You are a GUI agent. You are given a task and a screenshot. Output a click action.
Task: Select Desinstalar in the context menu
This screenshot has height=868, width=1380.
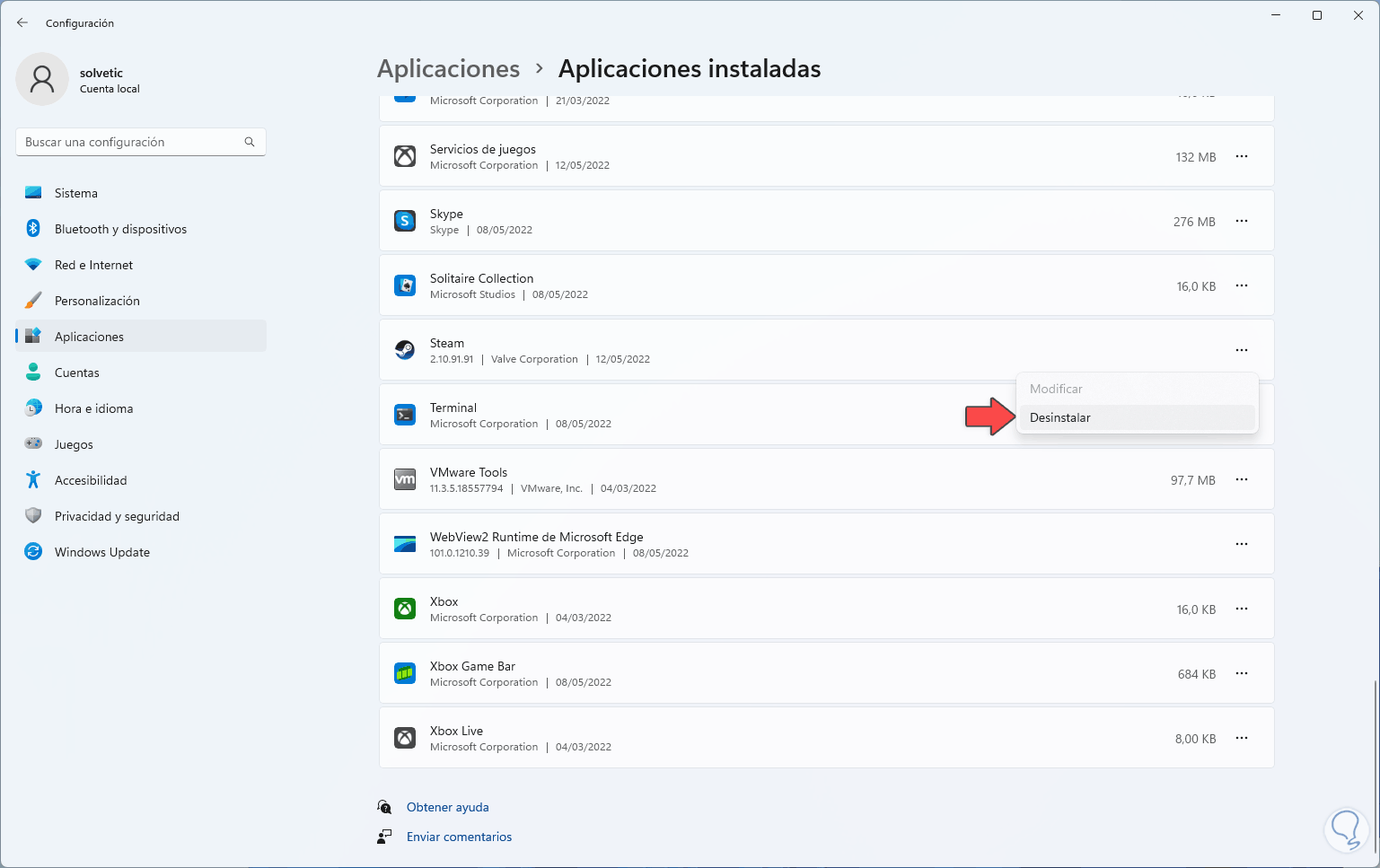(x=1060, y=417)
